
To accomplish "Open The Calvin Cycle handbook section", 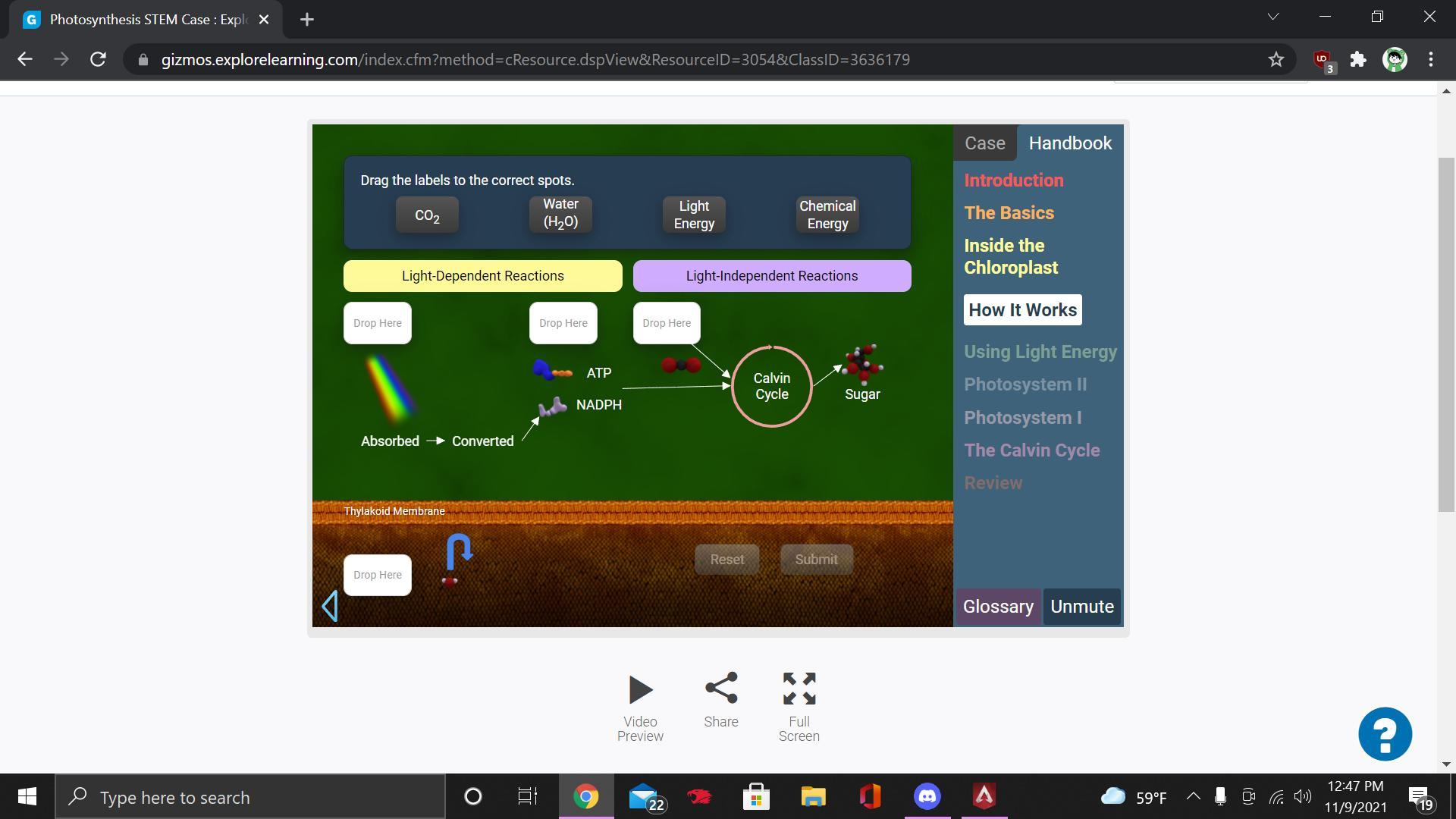I will pos(1031,450).
